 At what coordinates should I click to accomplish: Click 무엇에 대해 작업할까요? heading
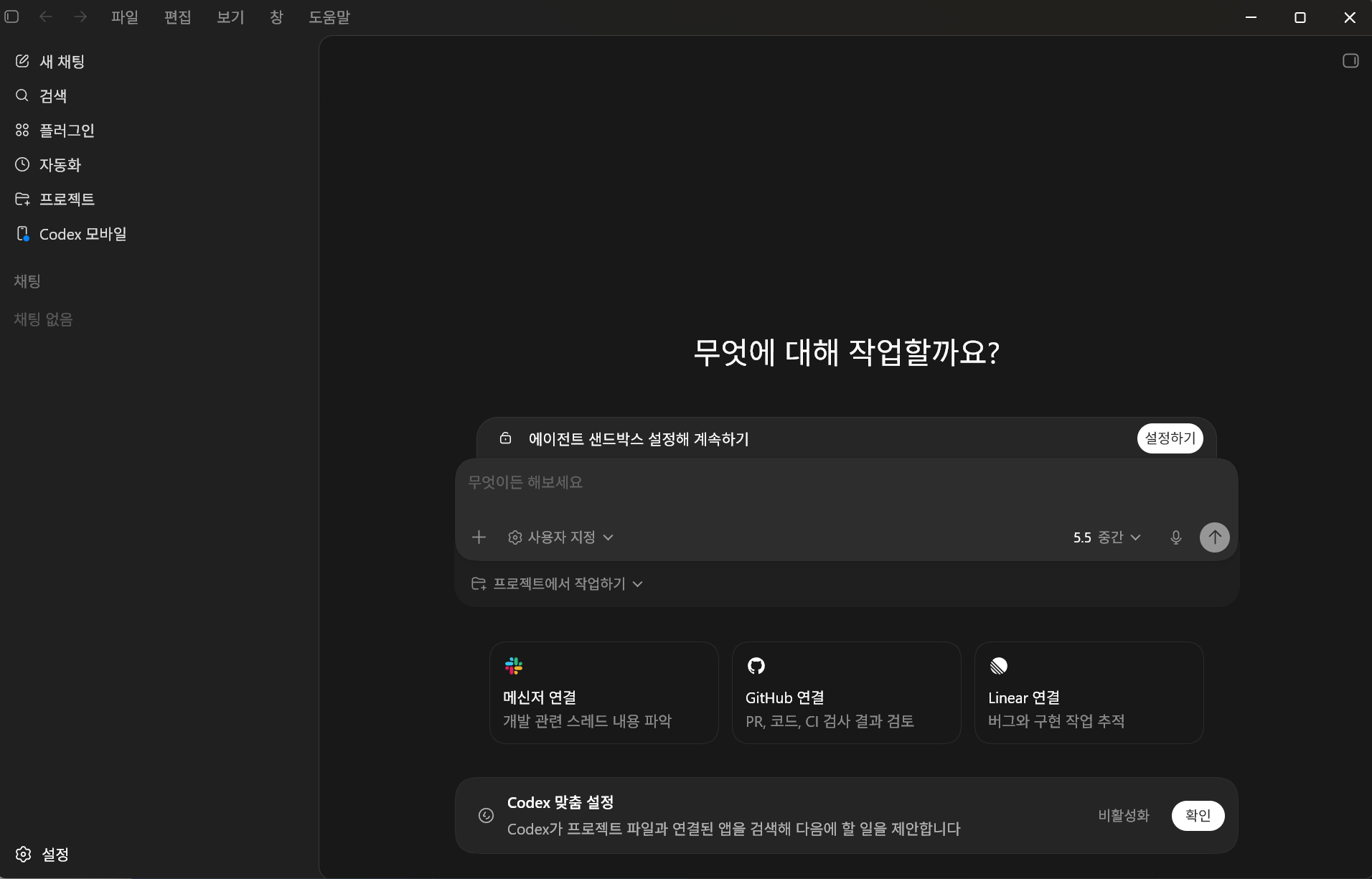coord(847,352)
